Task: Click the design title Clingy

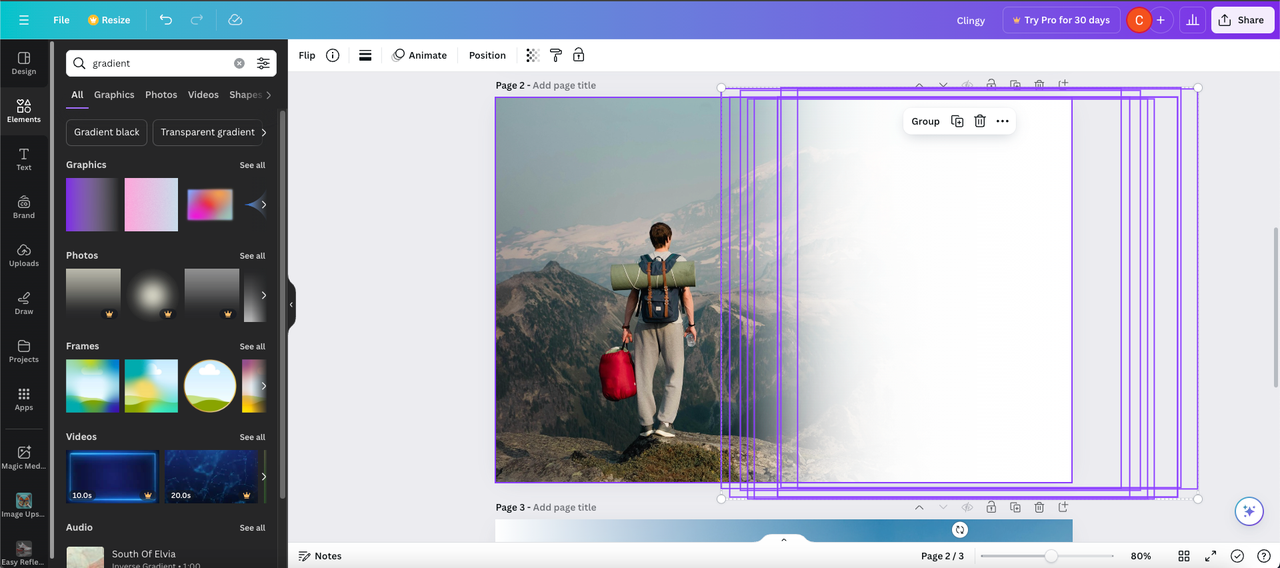Action: coord(971,20)
